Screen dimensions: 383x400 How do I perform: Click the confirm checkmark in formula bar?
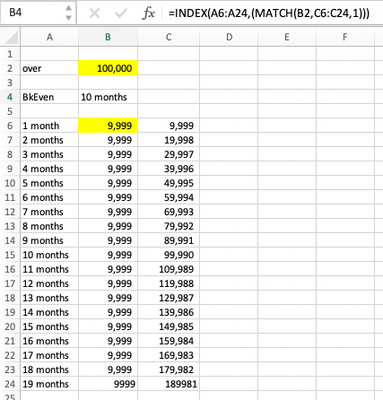click(121, 13)
